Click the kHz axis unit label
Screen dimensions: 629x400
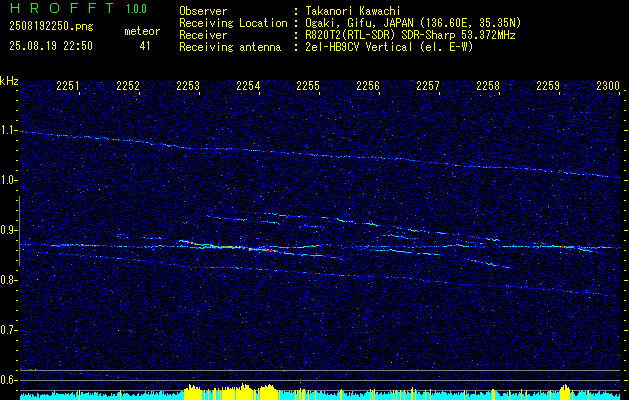point(9,81)
